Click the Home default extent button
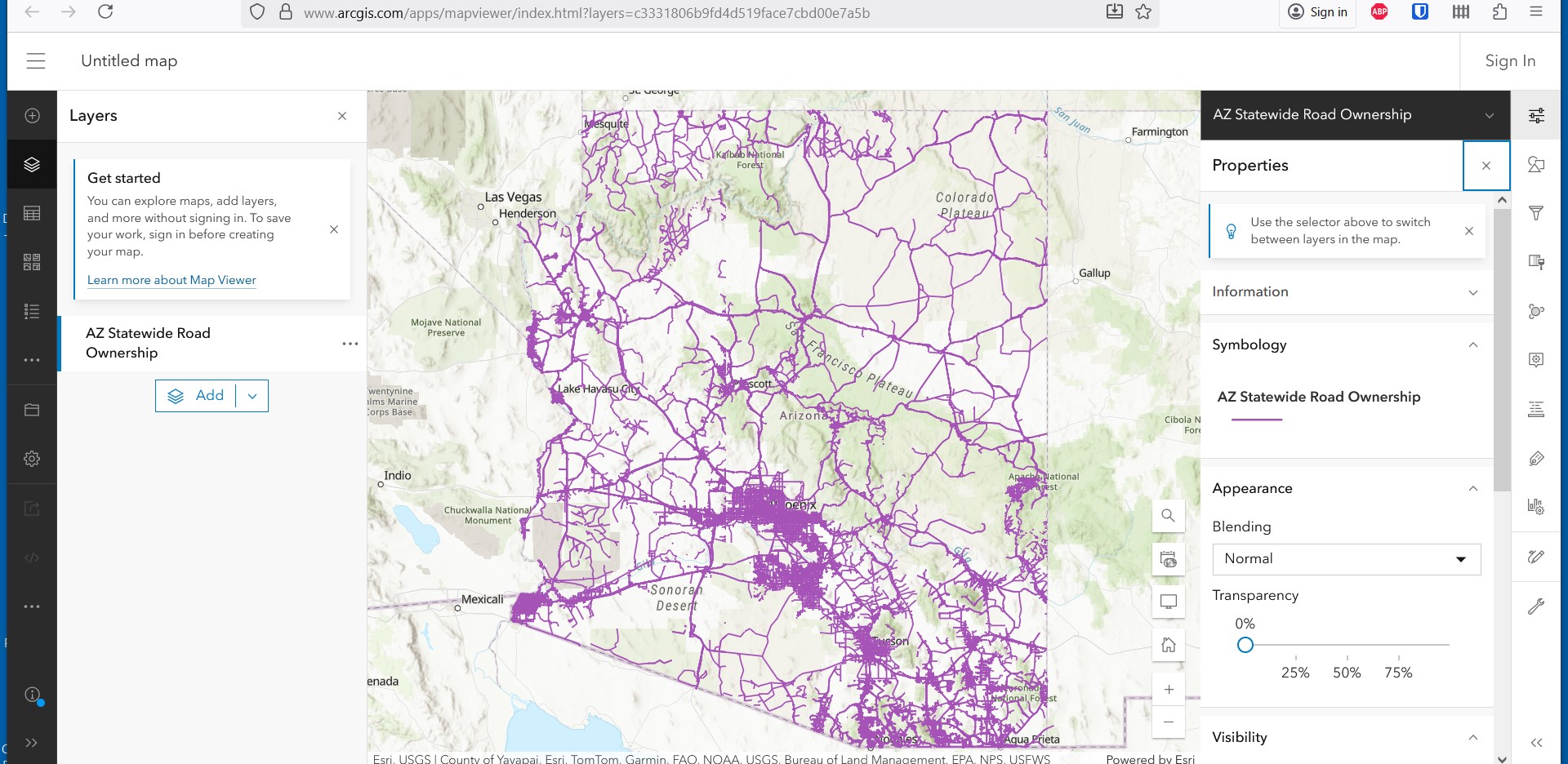 click(x=1168, y=645)
